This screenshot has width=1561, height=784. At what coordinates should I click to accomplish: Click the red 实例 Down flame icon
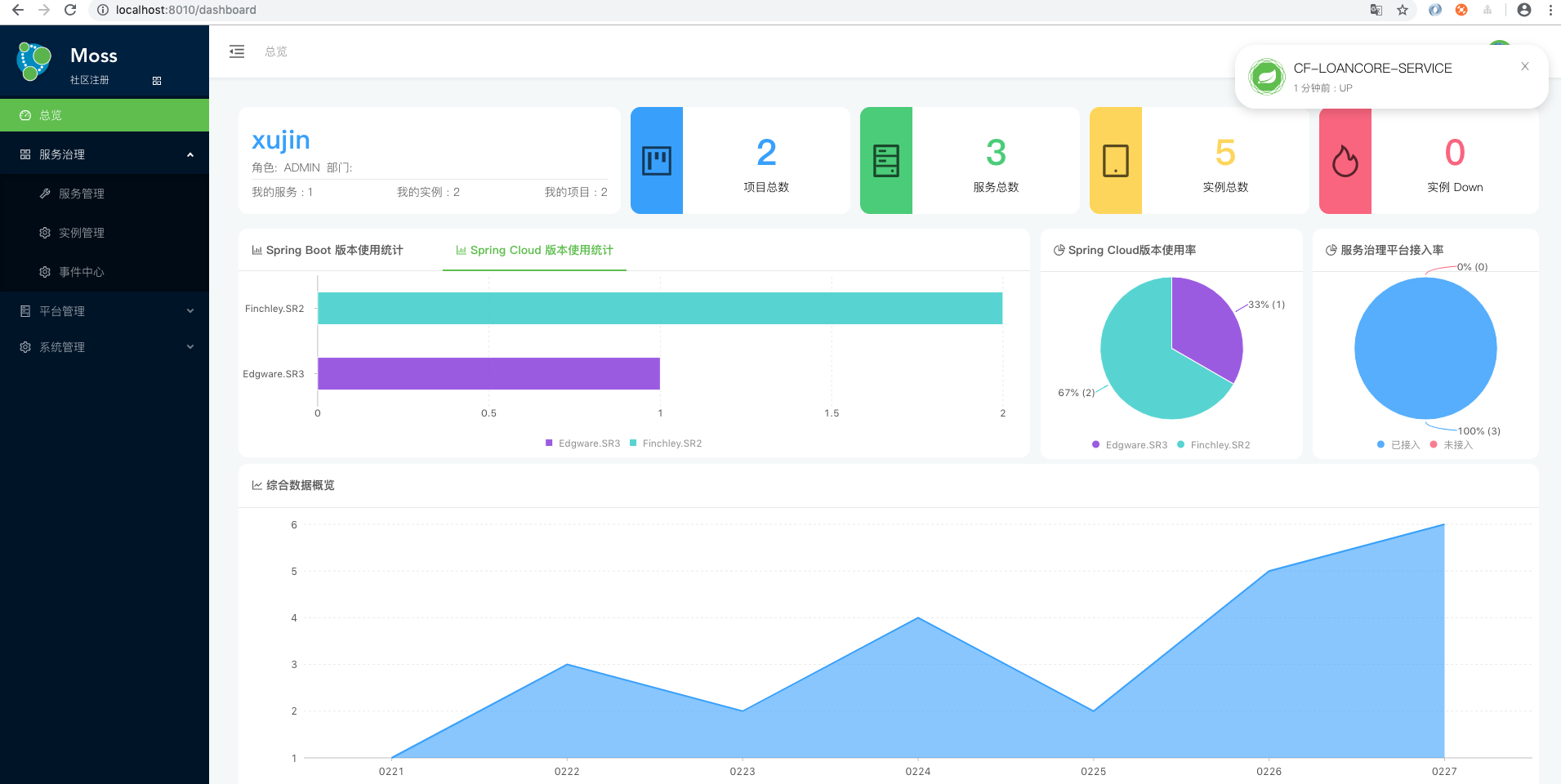(x=1345, y=160)
